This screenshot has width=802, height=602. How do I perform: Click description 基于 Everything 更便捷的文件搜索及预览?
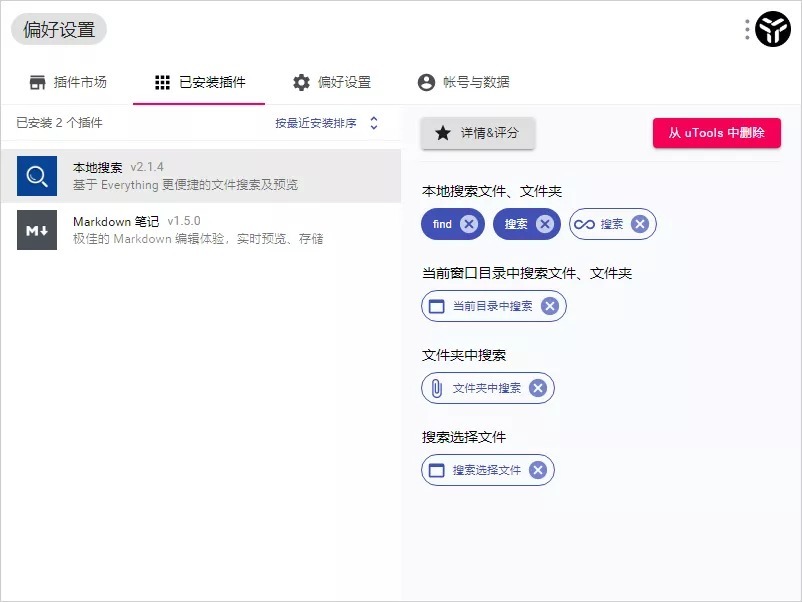click(x=185, y=185)
